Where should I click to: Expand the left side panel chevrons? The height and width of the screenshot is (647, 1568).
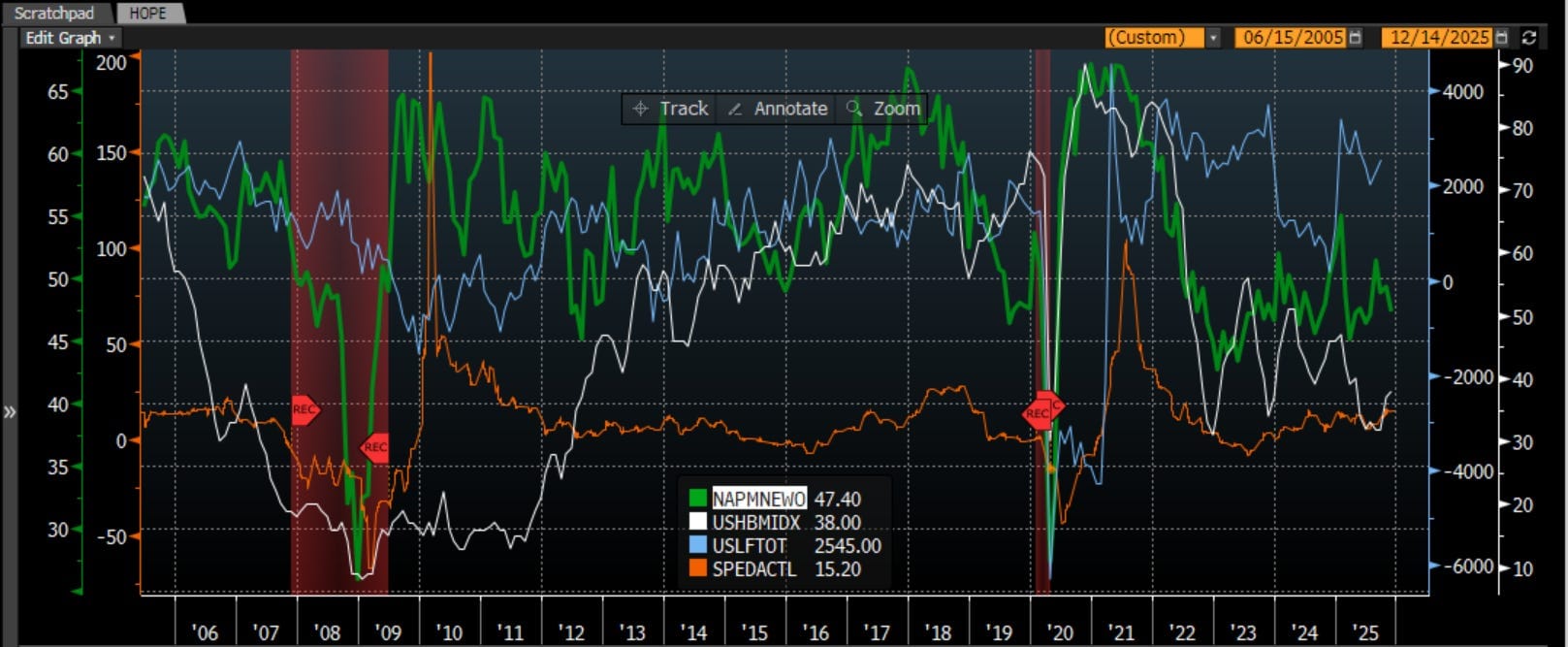coord(10,411)
